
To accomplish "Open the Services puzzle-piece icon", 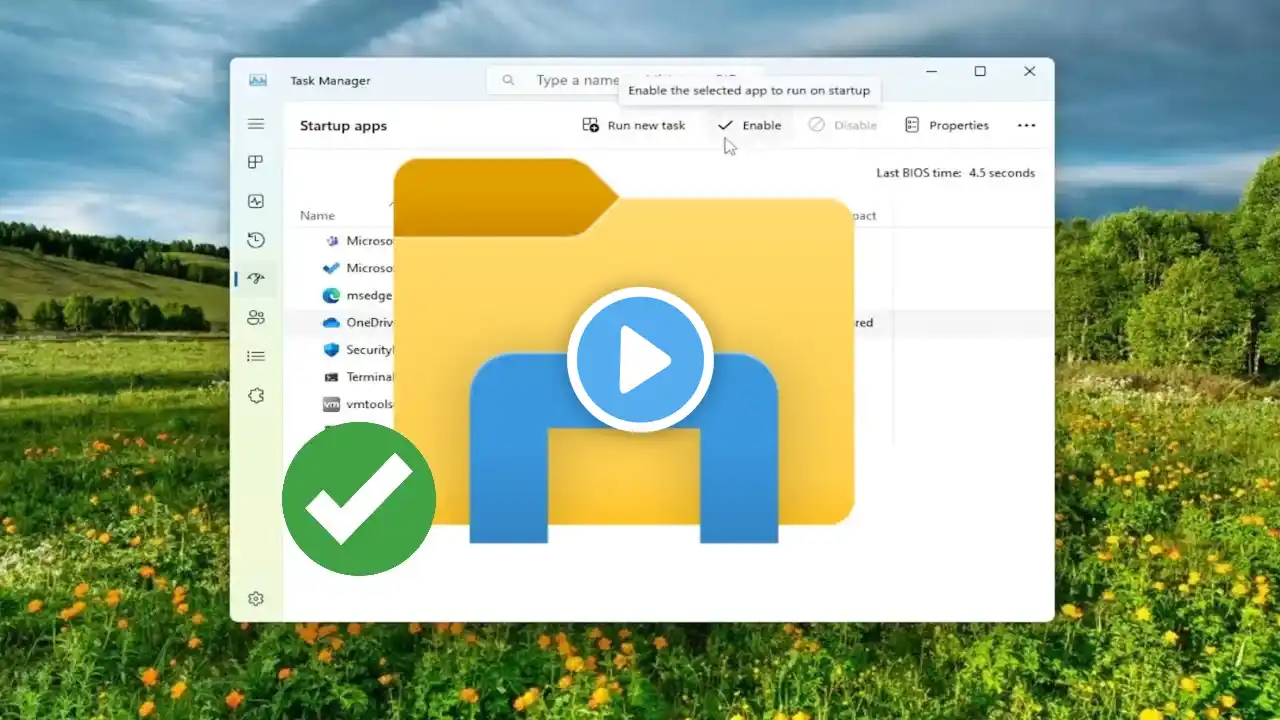I will 256,395.
